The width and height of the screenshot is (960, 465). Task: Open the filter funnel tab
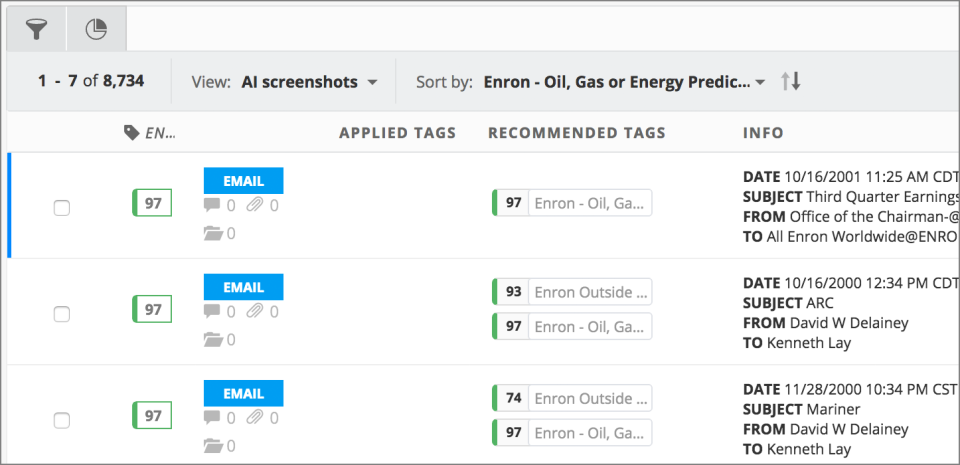click(x=36, y=30)
